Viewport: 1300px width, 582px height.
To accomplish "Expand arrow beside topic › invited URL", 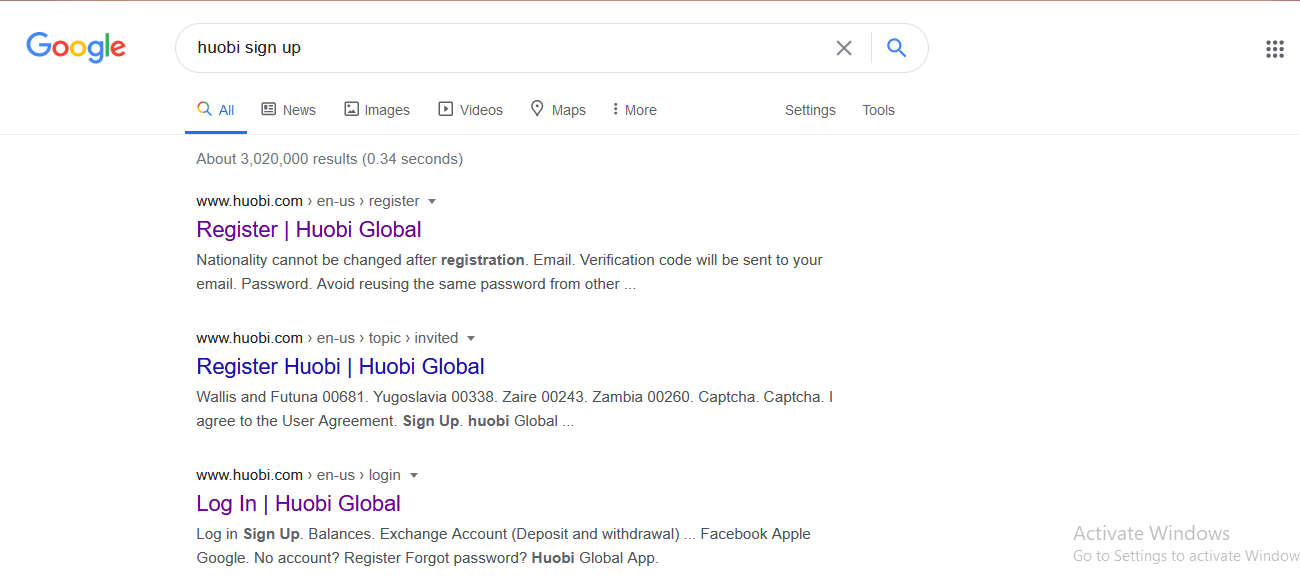I will pyautogui.click(x=471, y=338).
